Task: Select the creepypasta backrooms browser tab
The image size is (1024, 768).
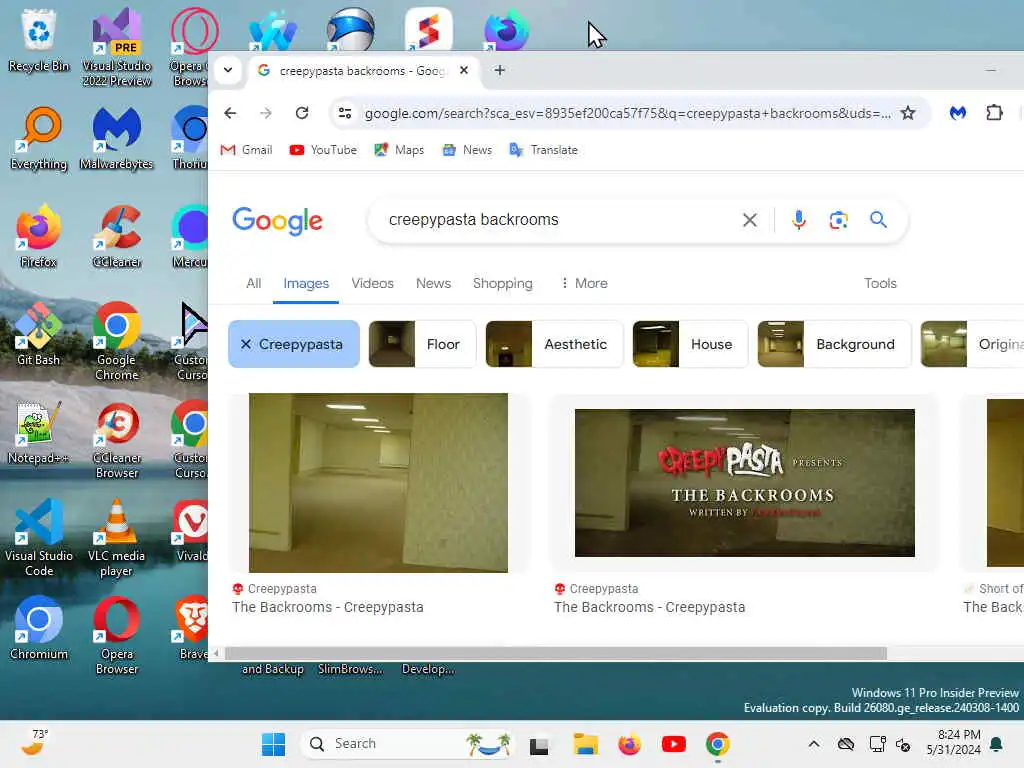Action: point(362,70)
